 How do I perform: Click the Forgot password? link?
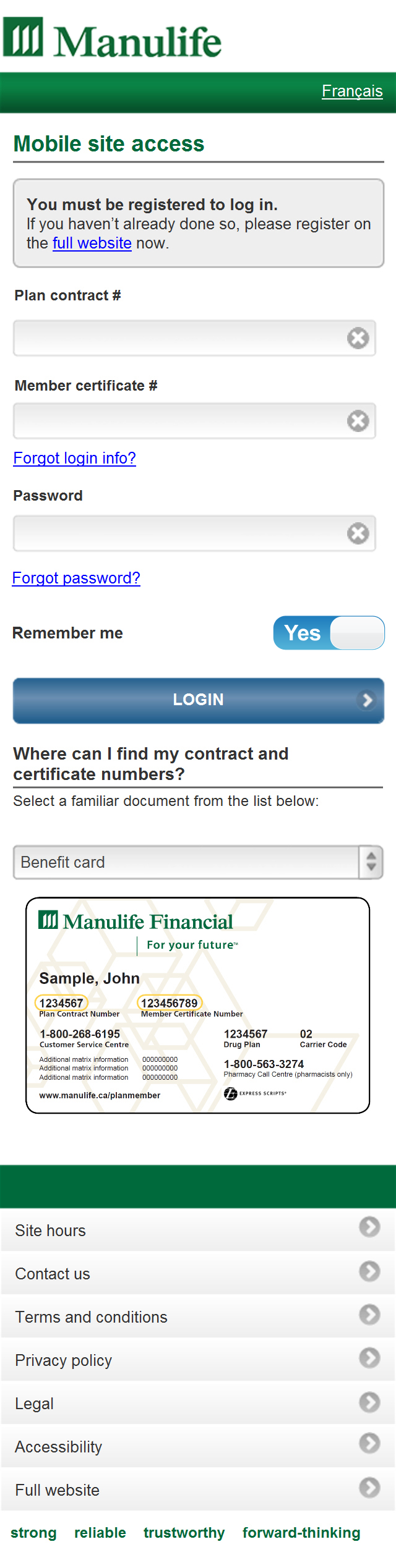(76, 578)
